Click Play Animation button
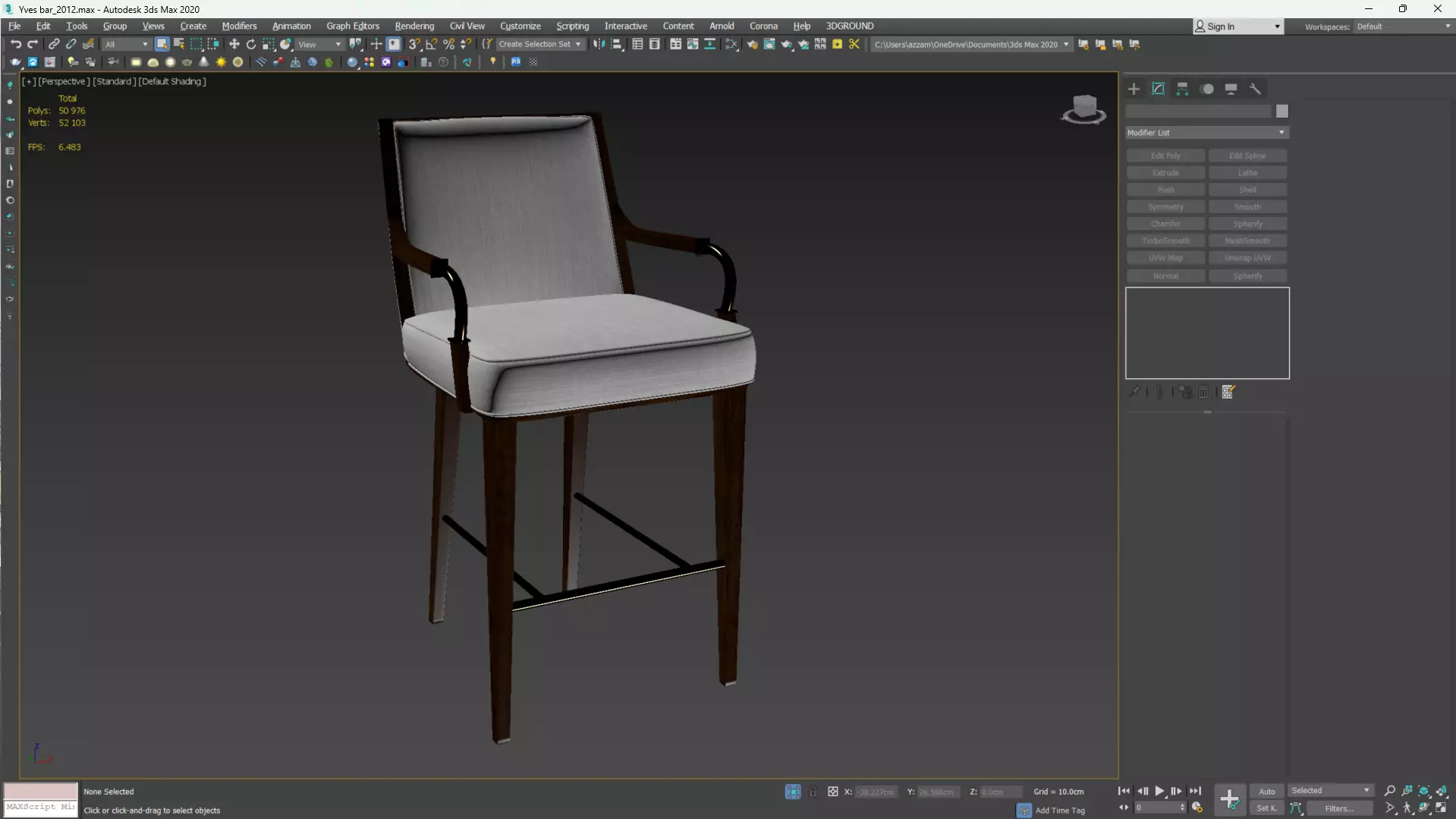Viewport: 1456px width, 819px height. (1159, 791)
